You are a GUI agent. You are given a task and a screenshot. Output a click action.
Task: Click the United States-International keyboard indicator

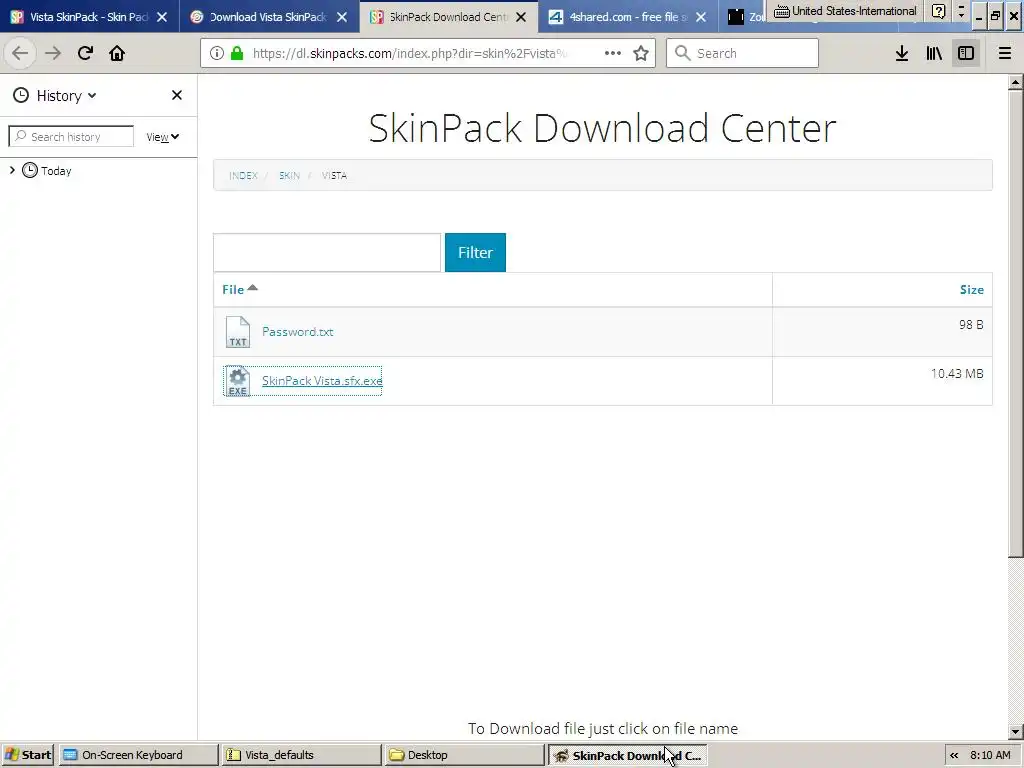click(846, 11)
